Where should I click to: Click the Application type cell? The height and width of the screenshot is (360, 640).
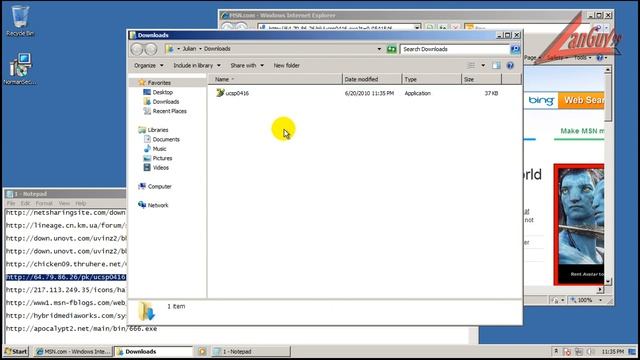pos(418,93)
